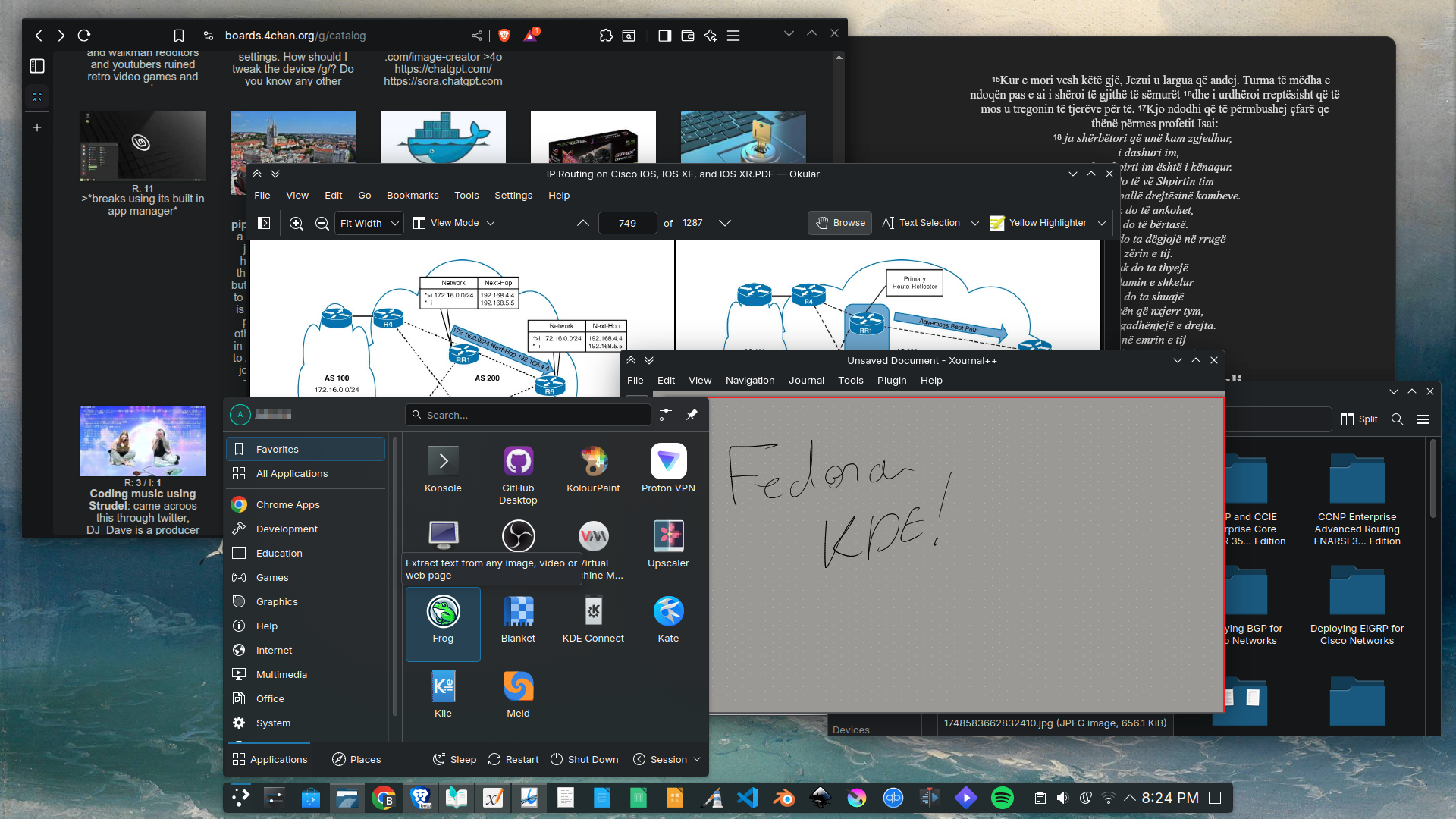Screen dimensions: 1456x819
Task: Open Xournal++ Journal menu
Action: pos(806,381)
